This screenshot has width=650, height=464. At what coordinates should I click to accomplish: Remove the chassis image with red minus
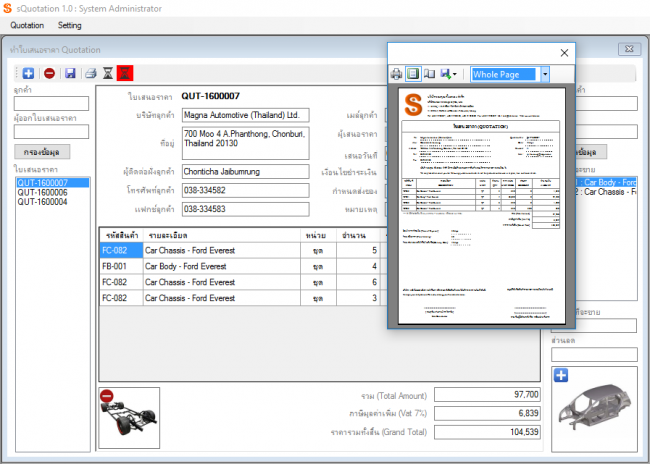(x=107, y=396)
